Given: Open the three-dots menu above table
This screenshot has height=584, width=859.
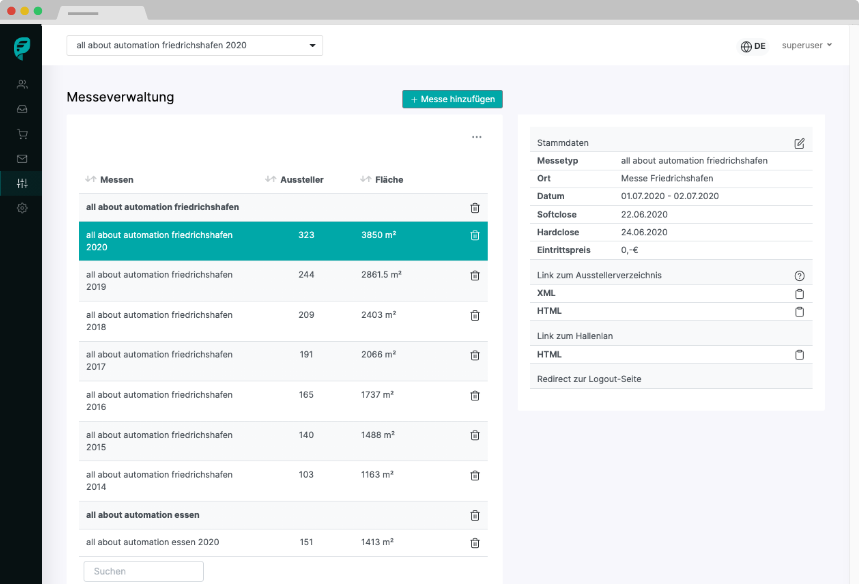Looking at the screenshot, I should [x=477, y=137].
